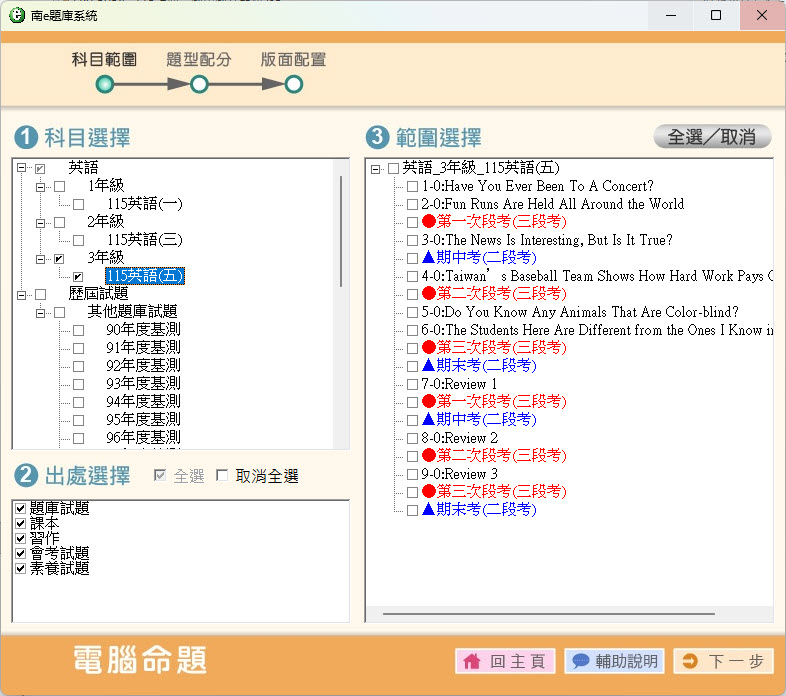Collapse the 3年級 tree node
786x696 pixels.
tap(40, 259)
